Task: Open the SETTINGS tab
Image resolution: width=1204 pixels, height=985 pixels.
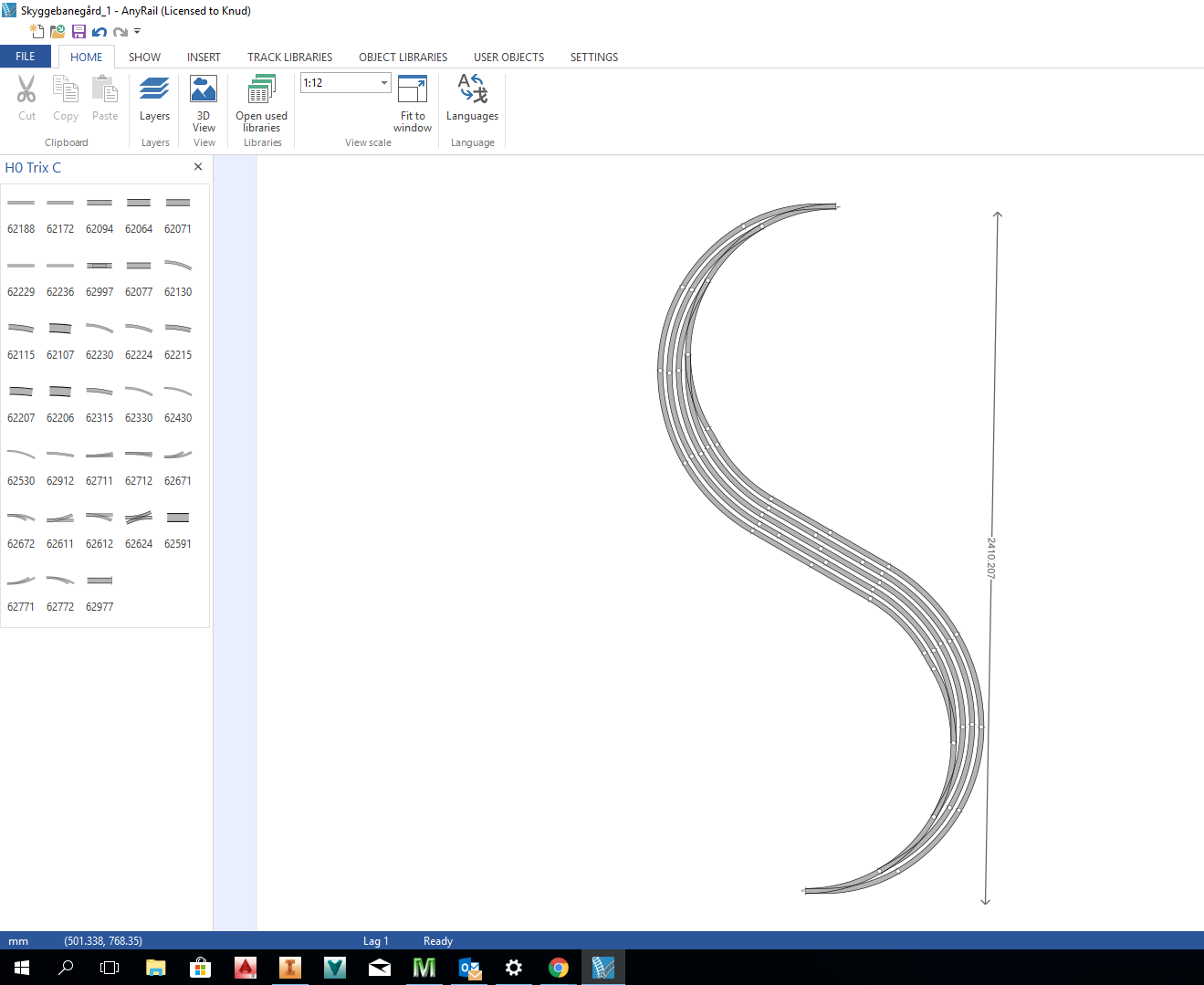Action: (594, 57)
